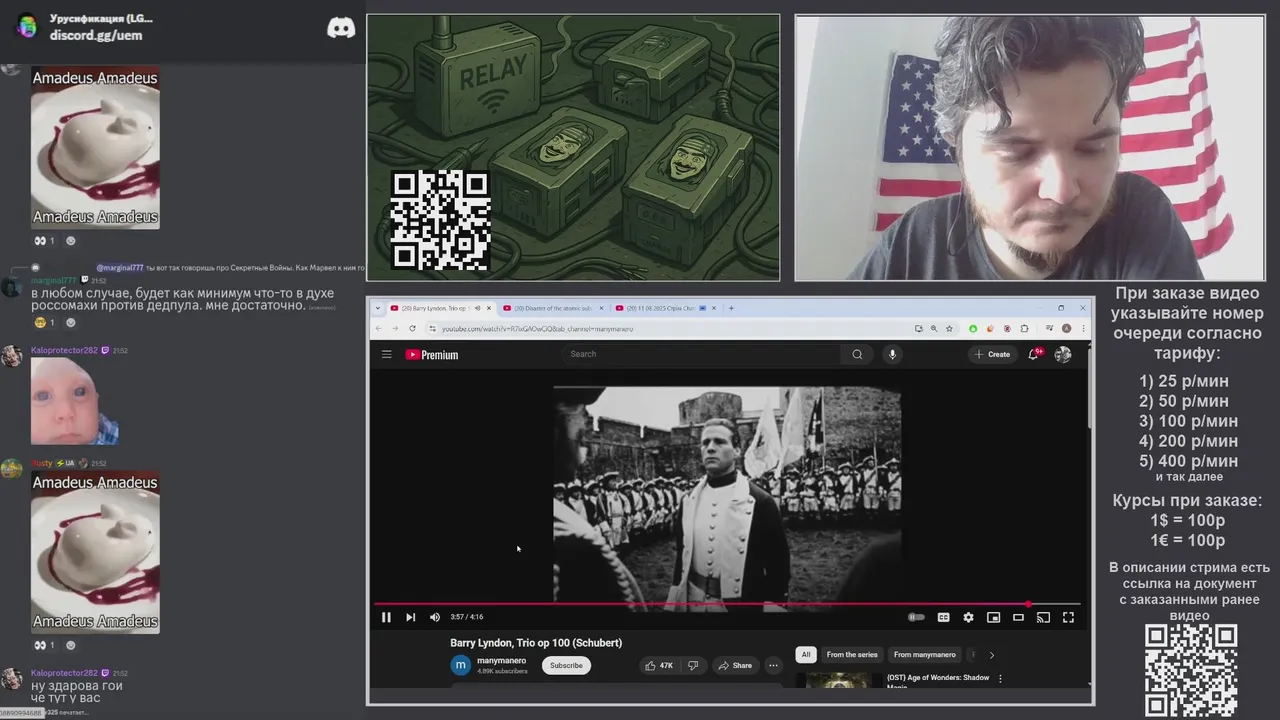Close the Barry Lyndon browser tab
Screen dimensions: 1280x720
click(x=489, y=308)
